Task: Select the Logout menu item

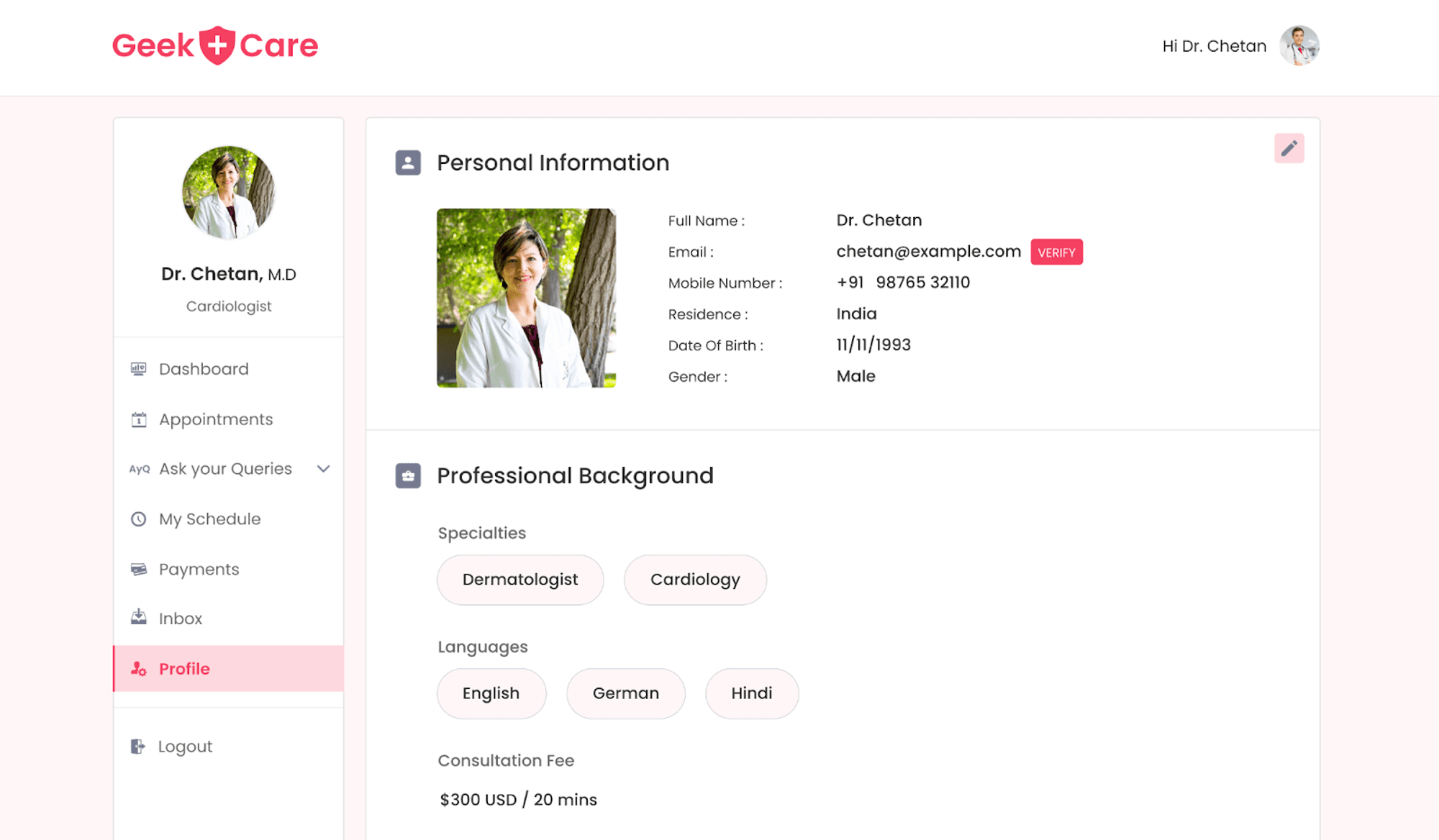Action: click(185, 746)
